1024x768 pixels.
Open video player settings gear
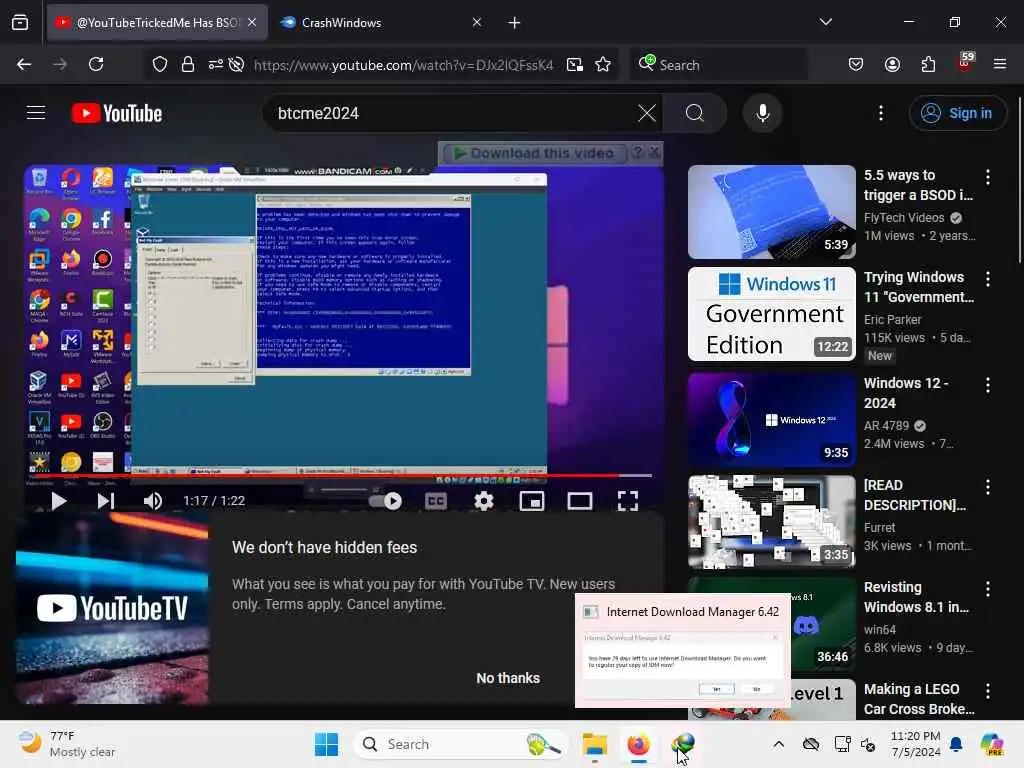pyautogui.click(x=483, y=501)
